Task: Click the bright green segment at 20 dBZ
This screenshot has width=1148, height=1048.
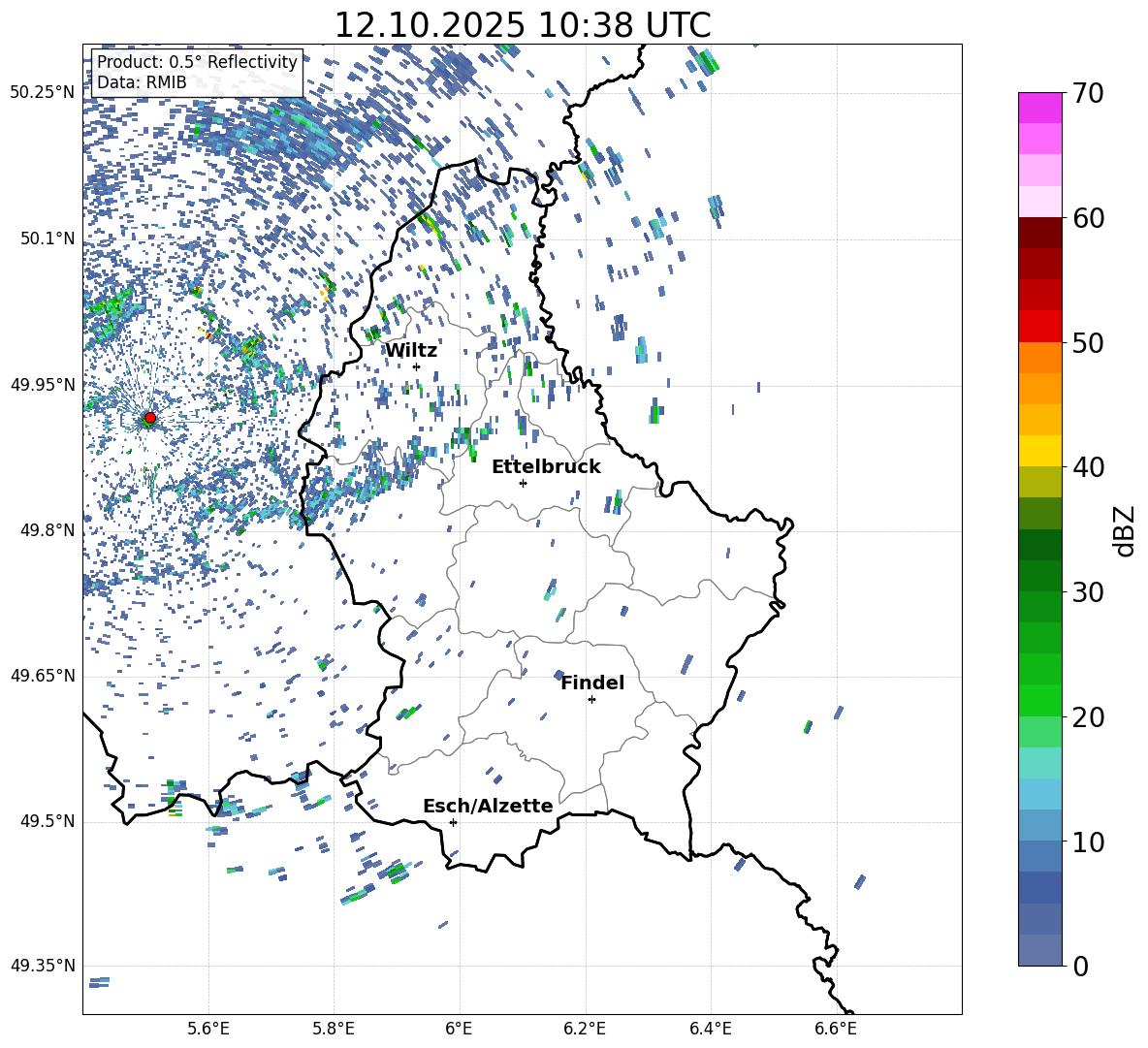Action: (x=1039, y=700)
